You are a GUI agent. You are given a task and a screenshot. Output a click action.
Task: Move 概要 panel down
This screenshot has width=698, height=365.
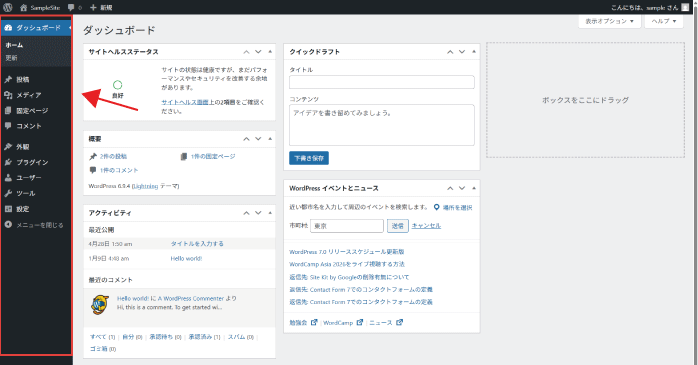click(x=258, y=139)
